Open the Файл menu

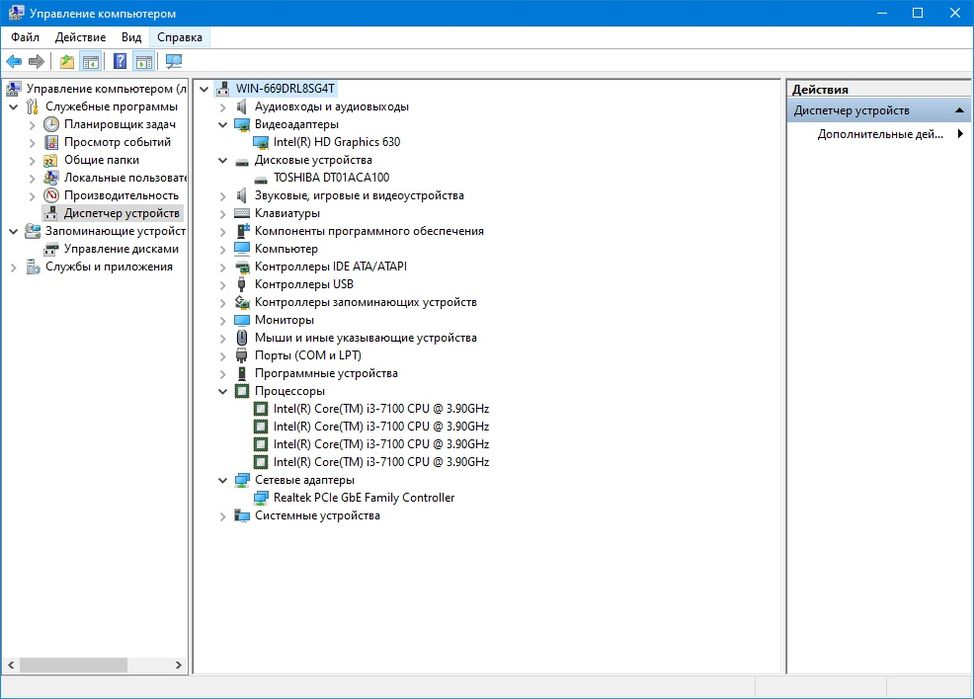tap(25, 37)
